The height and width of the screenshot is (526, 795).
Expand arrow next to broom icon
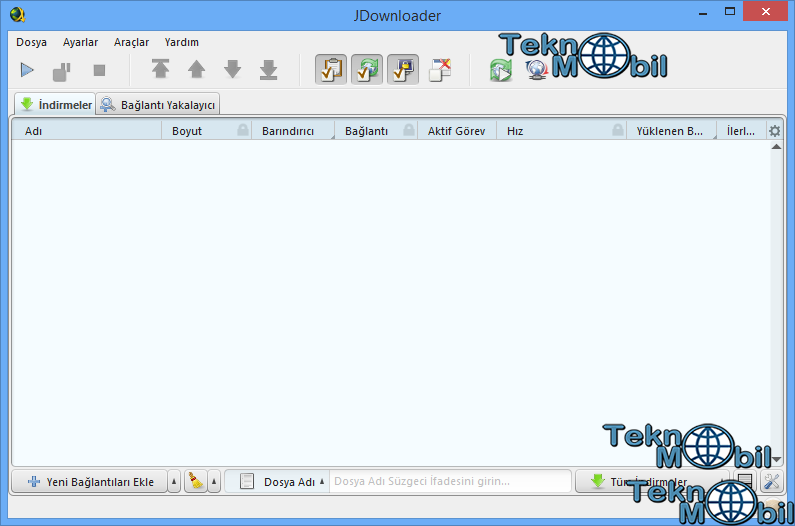click(214, 481)
